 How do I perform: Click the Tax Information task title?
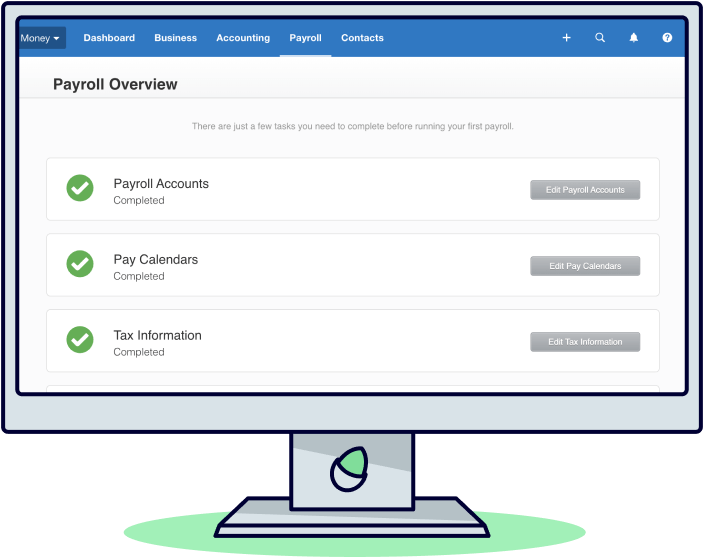click(157, 336)
